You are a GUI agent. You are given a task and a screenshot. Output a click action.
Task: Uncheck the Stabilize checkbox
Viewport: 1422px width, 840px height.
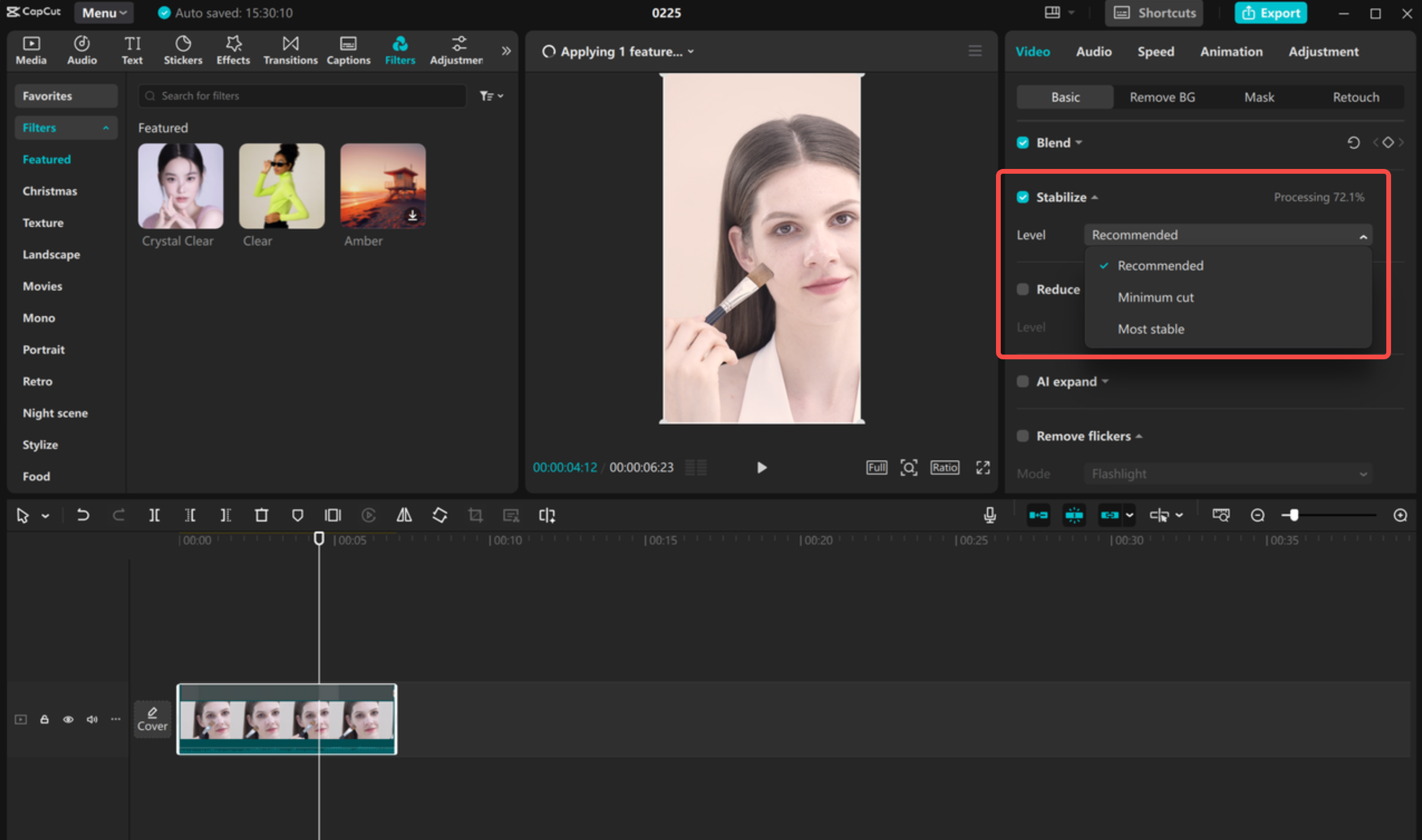click(1023, 198)
